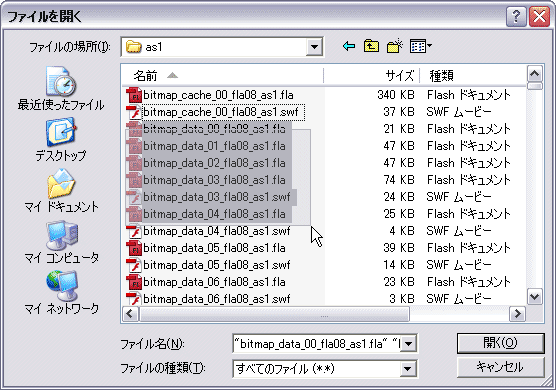Expand the ファイルの種類 dropdown

point(408,369)
